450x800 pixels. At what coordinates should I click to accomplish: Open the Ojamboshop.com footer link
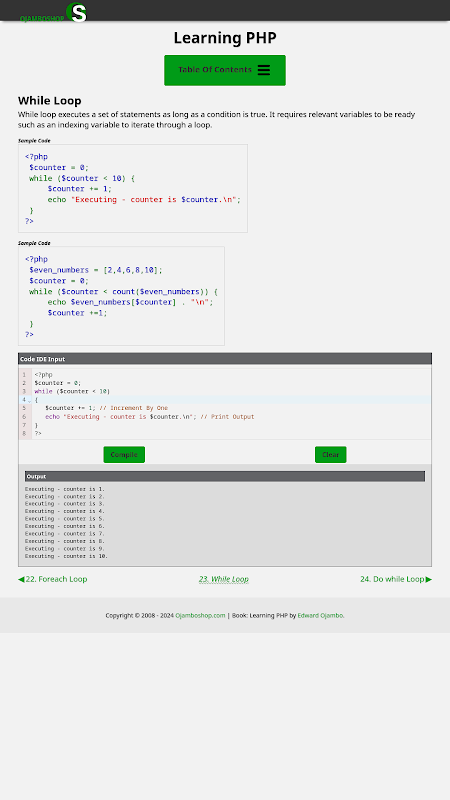click(200, 615)
